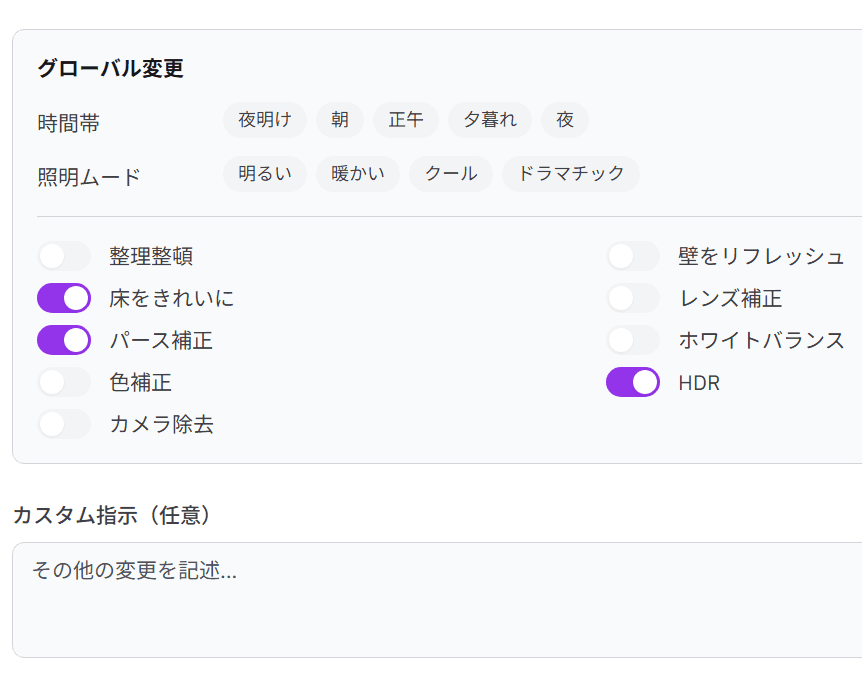Disable the パース補正 toggle
This screenshot has height=684, width=862.
point(64,340)
